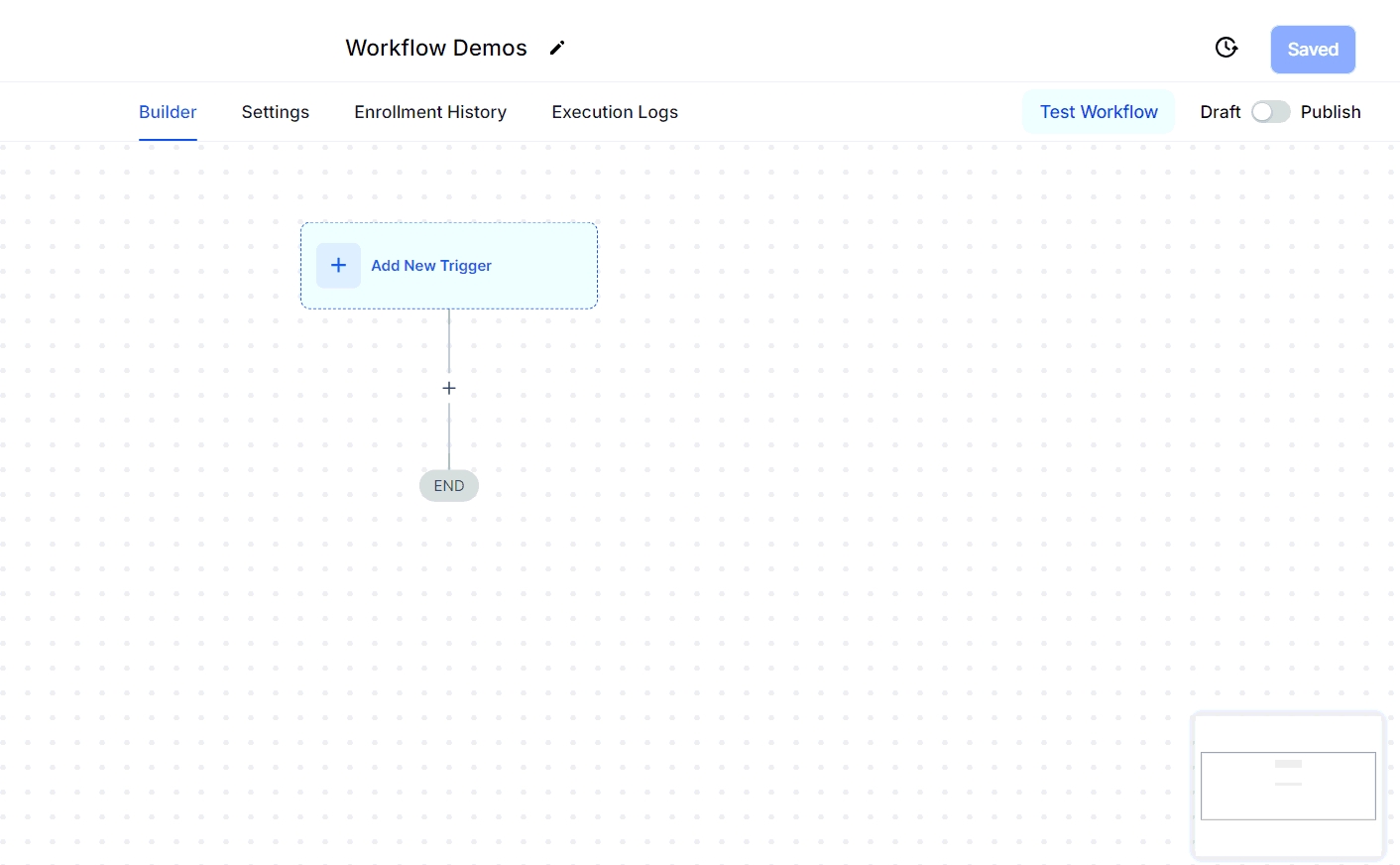Image resolution: width=1400 pixels, height=865 pixels.
Task: View the Execution Logs tab
Action: [x=615, y=112]
